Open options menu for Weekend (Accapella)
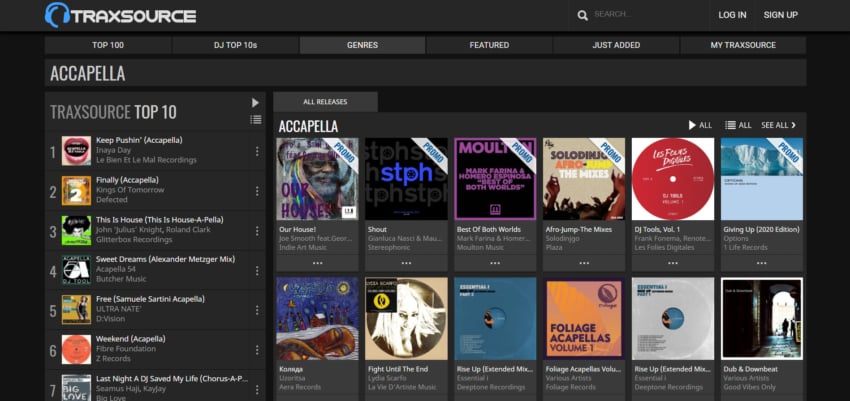850x401 pixels. [x=257, y=350]
